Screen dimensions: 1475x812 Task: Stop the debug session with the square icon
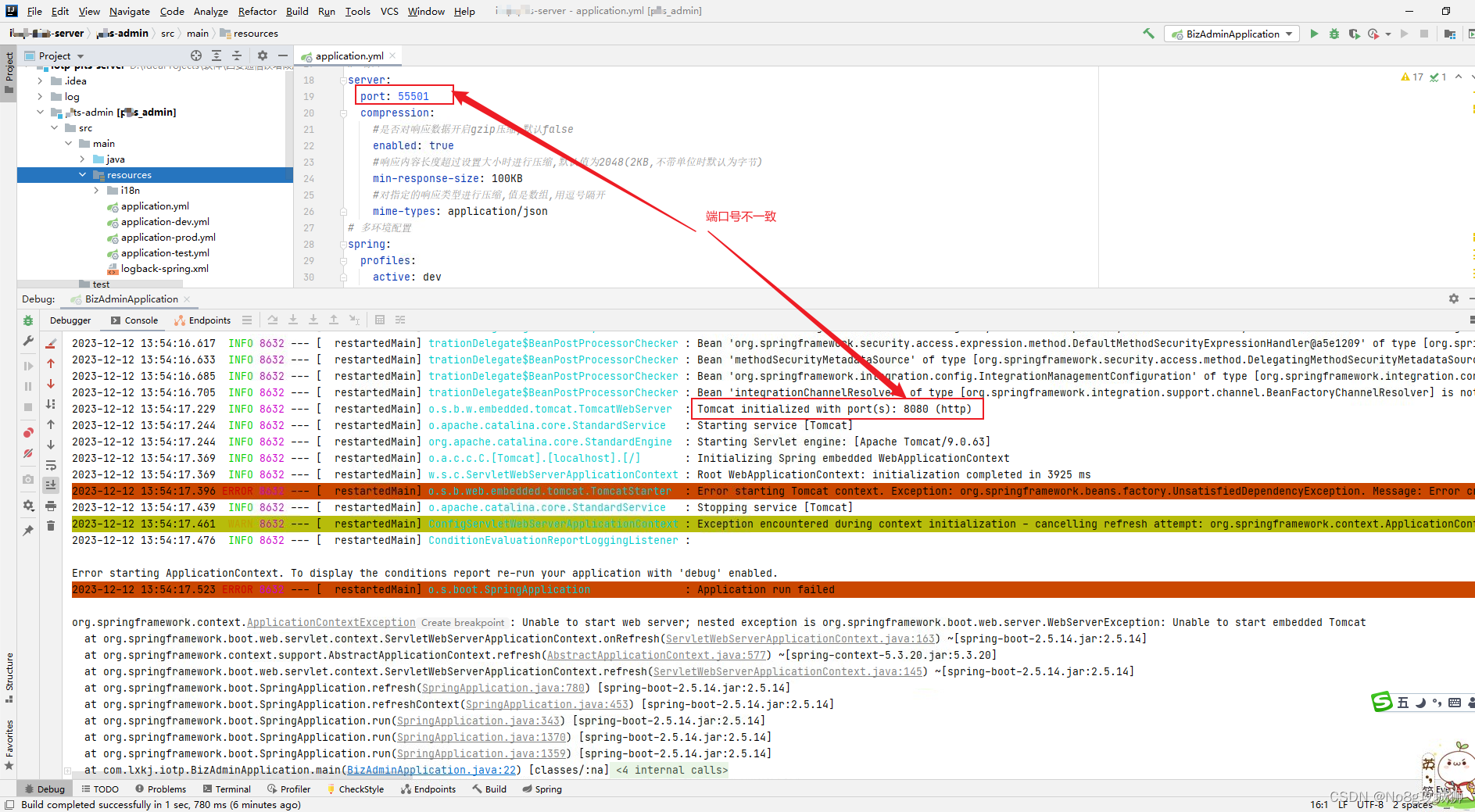28,407
